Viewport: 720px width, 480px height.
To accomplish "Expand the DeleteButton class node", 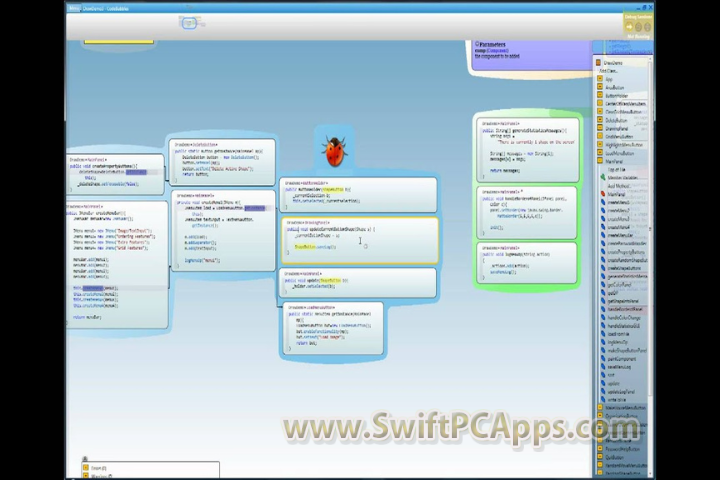I will [600, 120].
